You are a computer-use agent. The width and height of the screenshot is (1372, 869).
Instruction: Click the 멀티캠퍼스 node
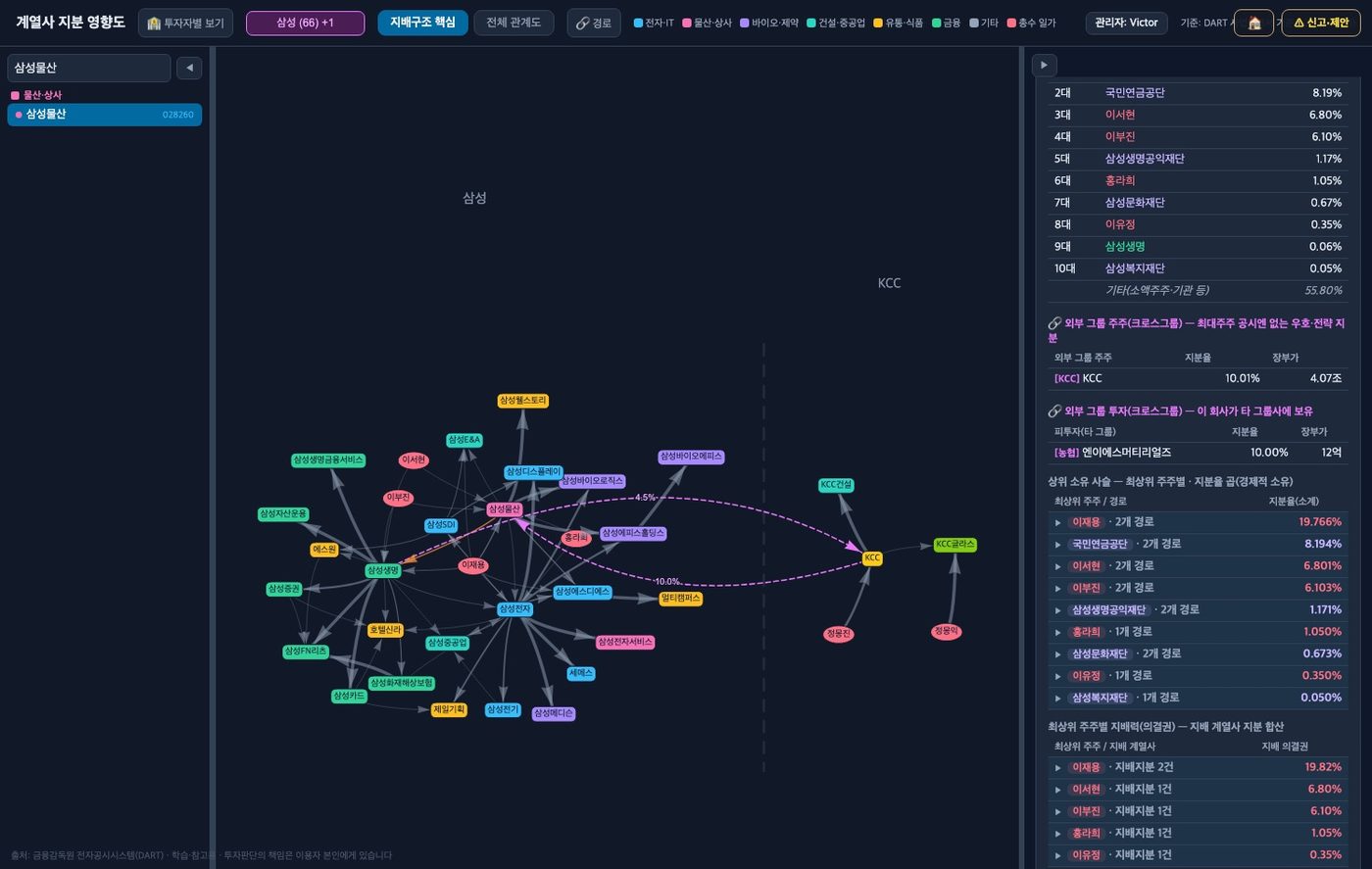click(x=681, y=599)
